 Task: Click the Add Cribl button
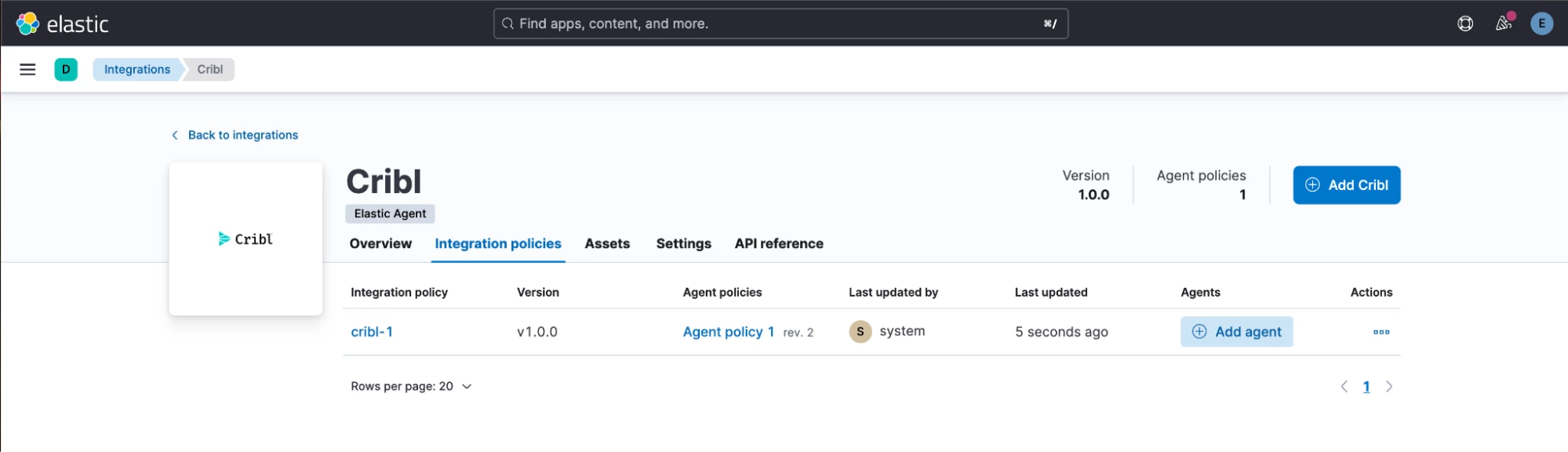(1346, 185)
